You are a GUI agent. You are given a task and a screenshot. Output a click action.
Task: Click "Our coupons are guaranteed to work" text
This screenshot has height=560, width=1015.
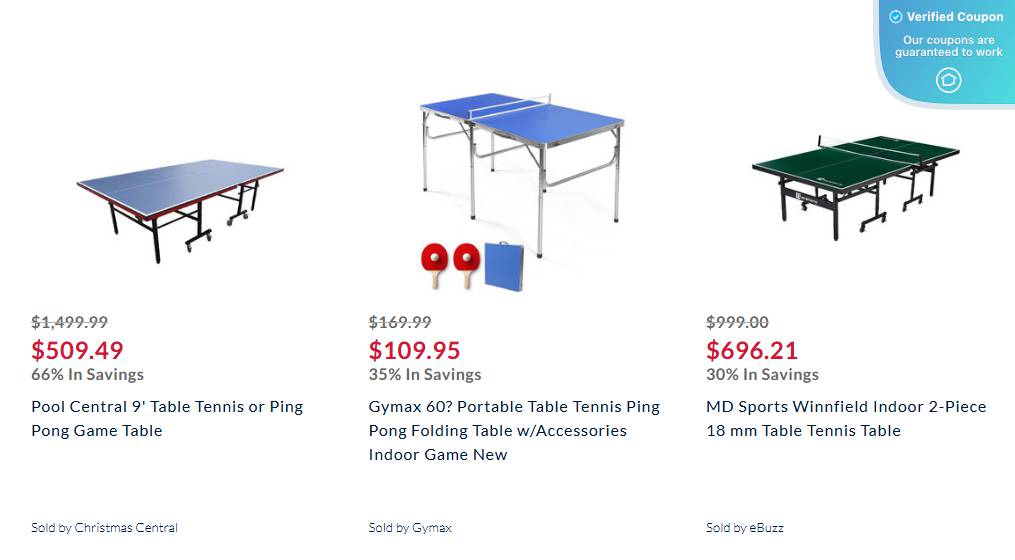coord(948,46)
